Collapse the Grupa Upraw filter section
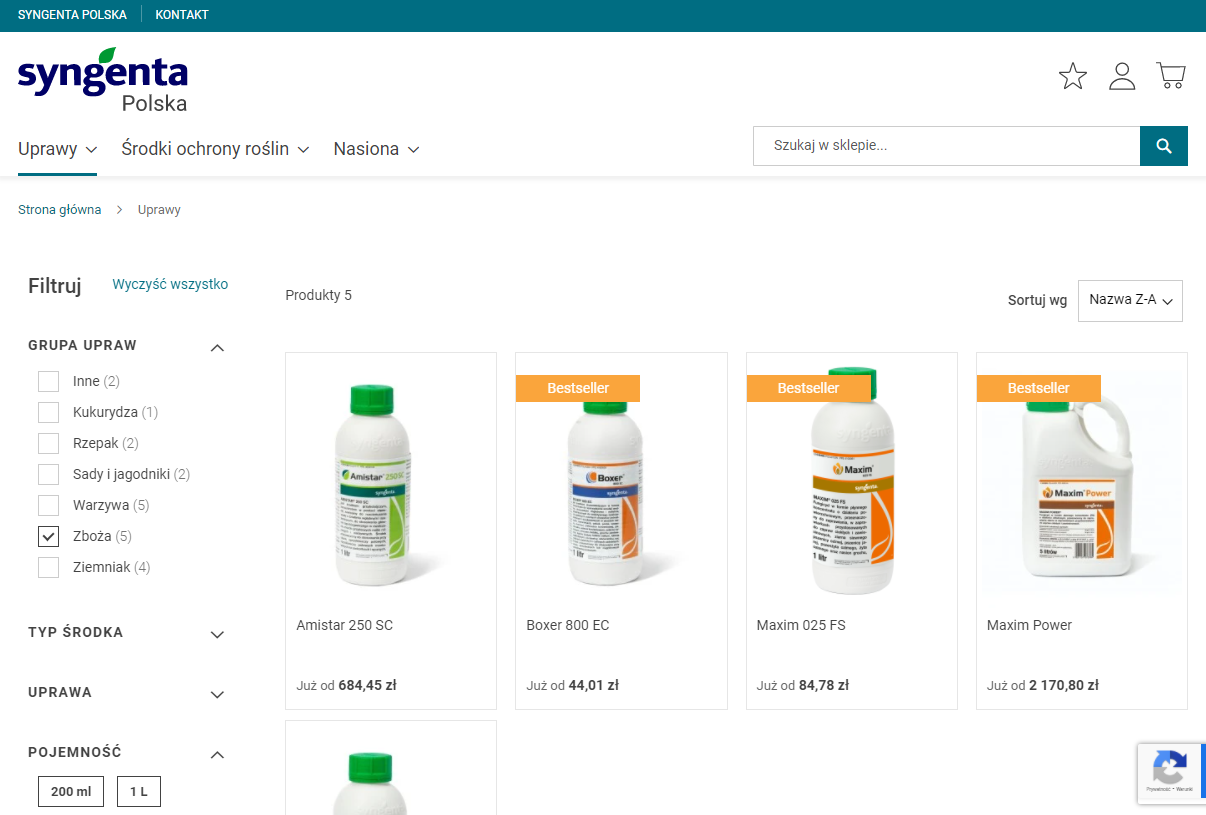The height and width of the screenshot is (815, 1206). pos(217,347)
